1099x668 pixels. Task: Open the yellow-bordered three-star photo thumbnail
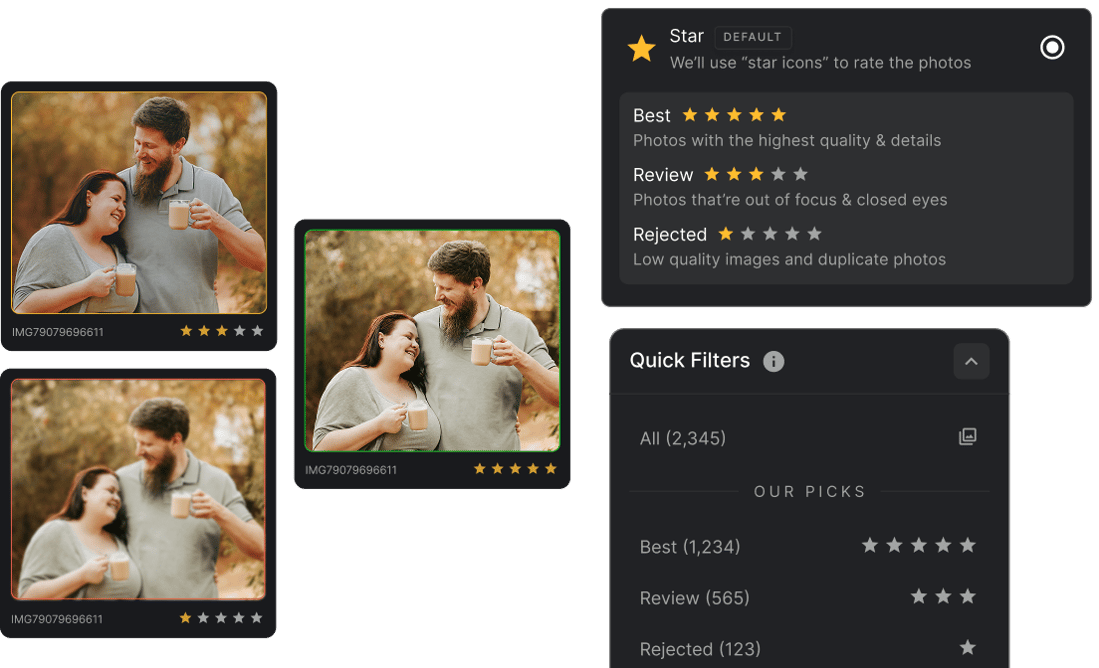click(139, 203)
